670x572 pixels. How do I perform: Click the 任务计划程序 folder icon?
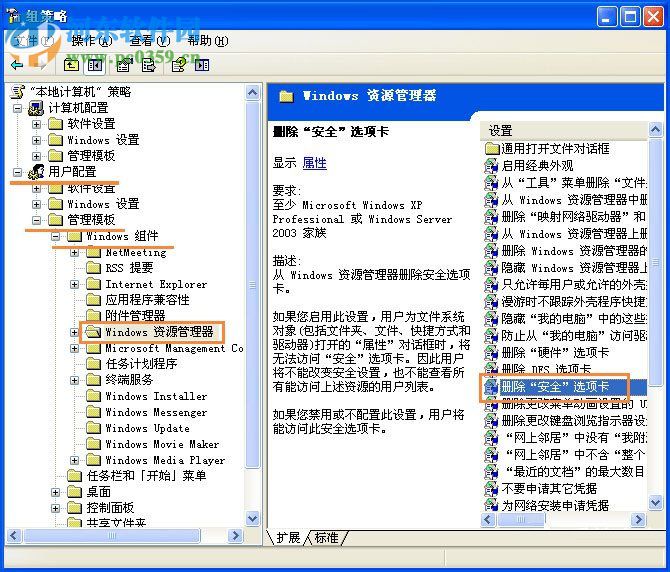pyautogui.click(x=94, y=364)
